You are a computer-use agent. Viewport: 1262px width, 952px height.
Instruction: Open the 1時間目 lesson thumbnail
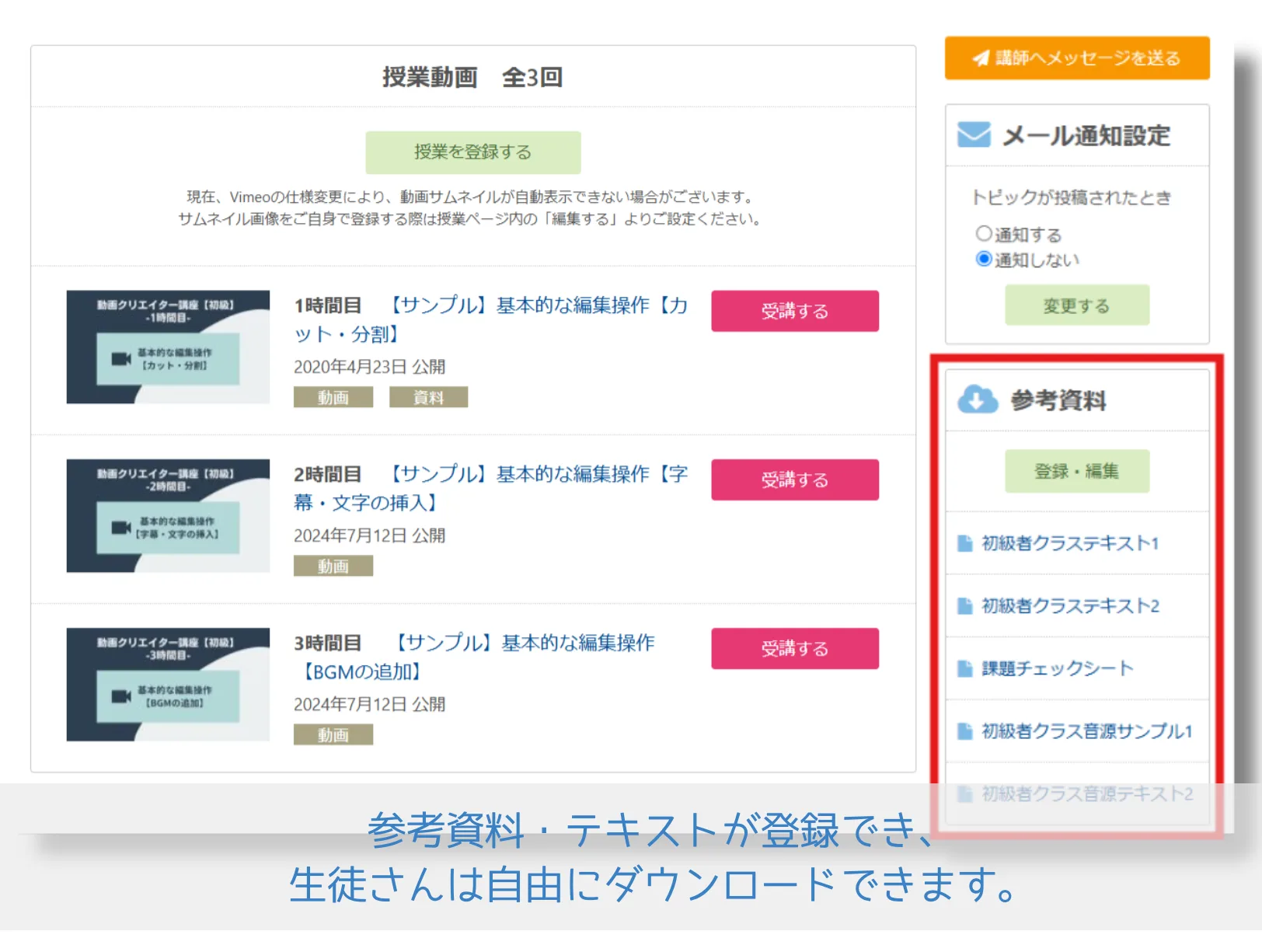(x=168, y=347)
